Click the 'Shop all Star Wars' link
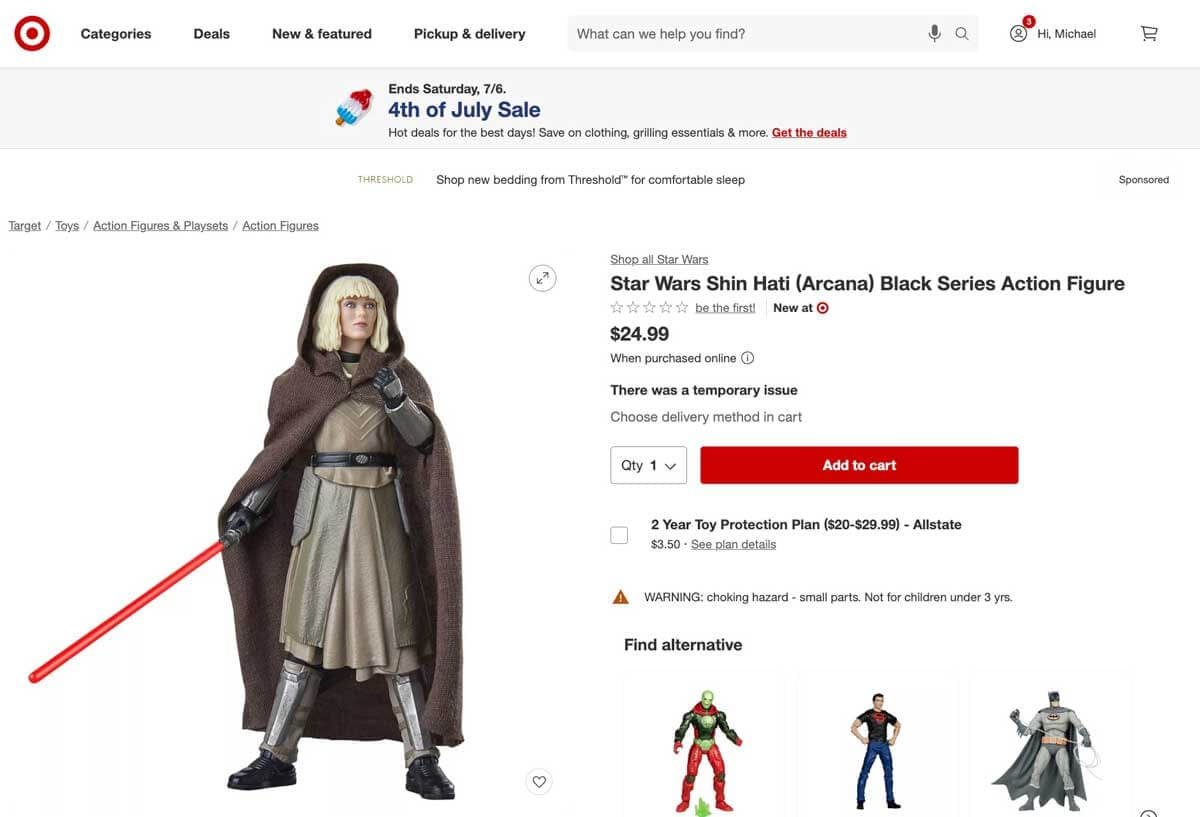 [x=659, y=258]
